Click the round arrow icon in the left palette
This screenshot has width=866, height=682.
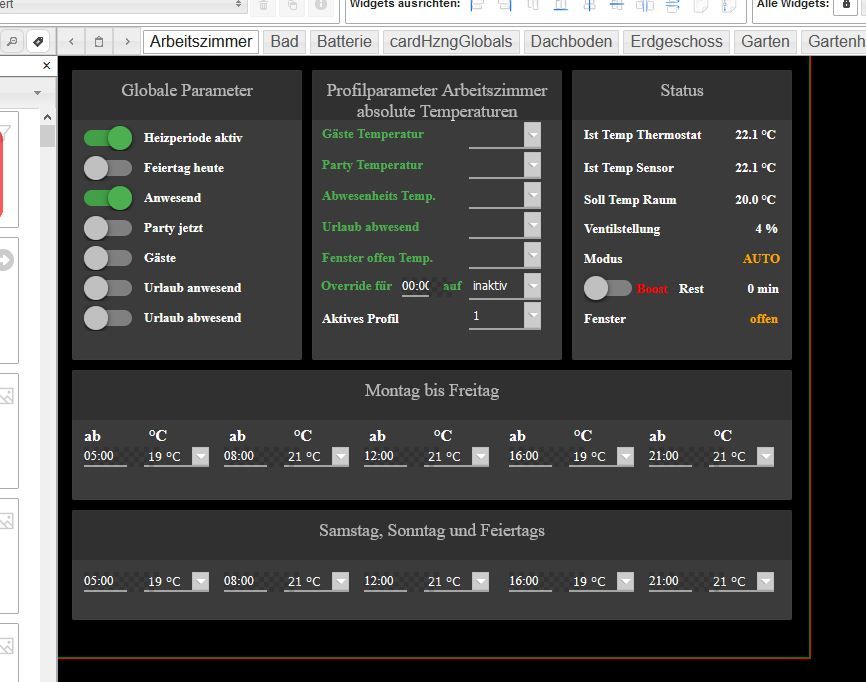6,260
